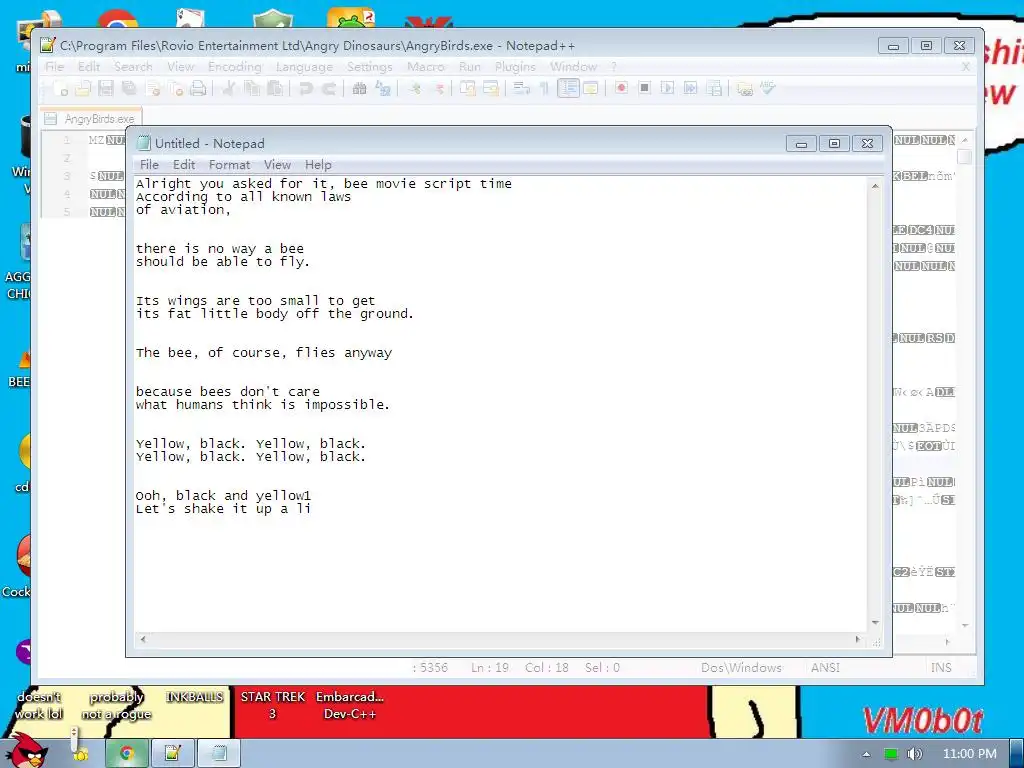Open the Language menu in Notepad++
Screen dimensions: 1024x768
[x=304, y=67]
